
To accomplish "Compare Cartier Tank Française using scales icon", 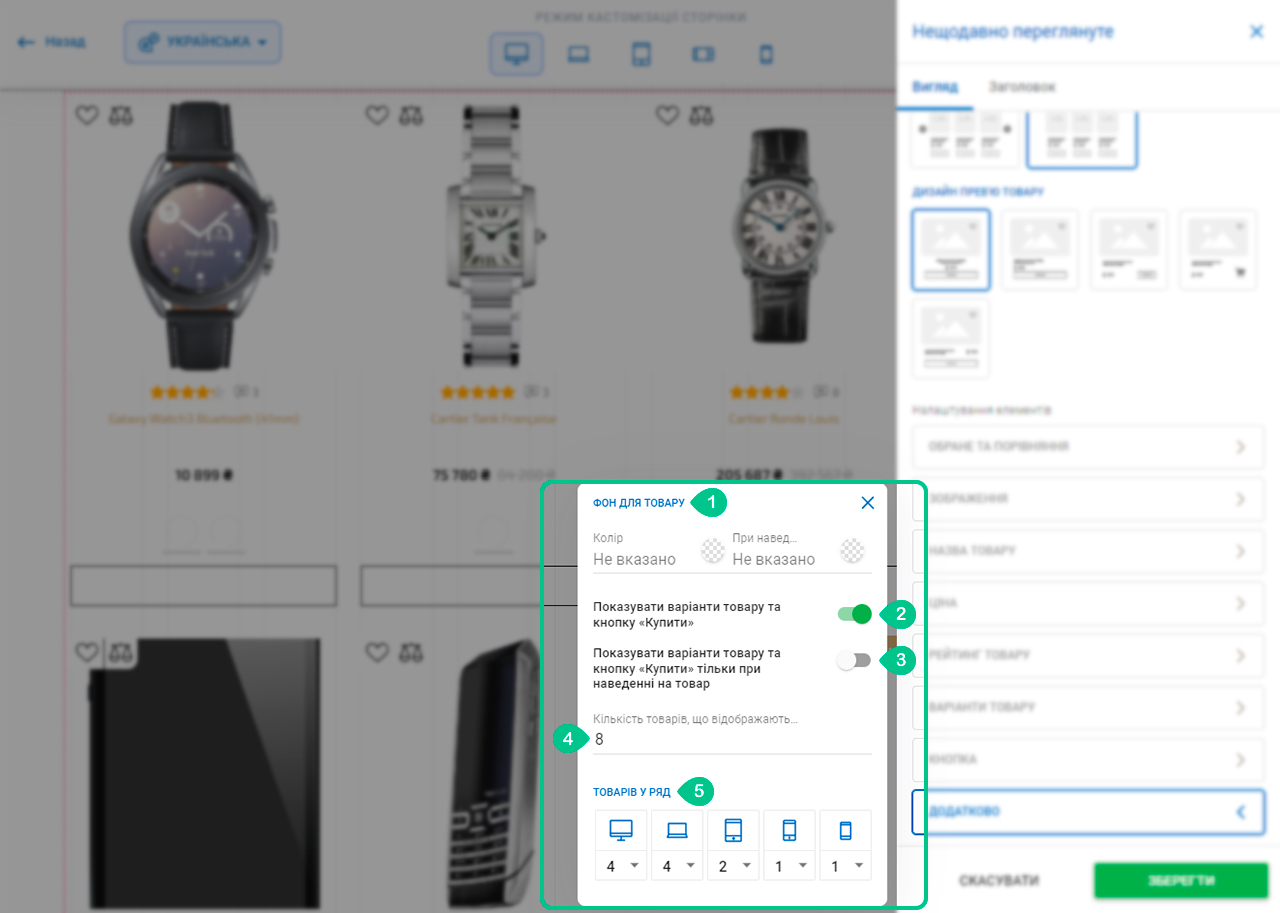I will 411,115.
